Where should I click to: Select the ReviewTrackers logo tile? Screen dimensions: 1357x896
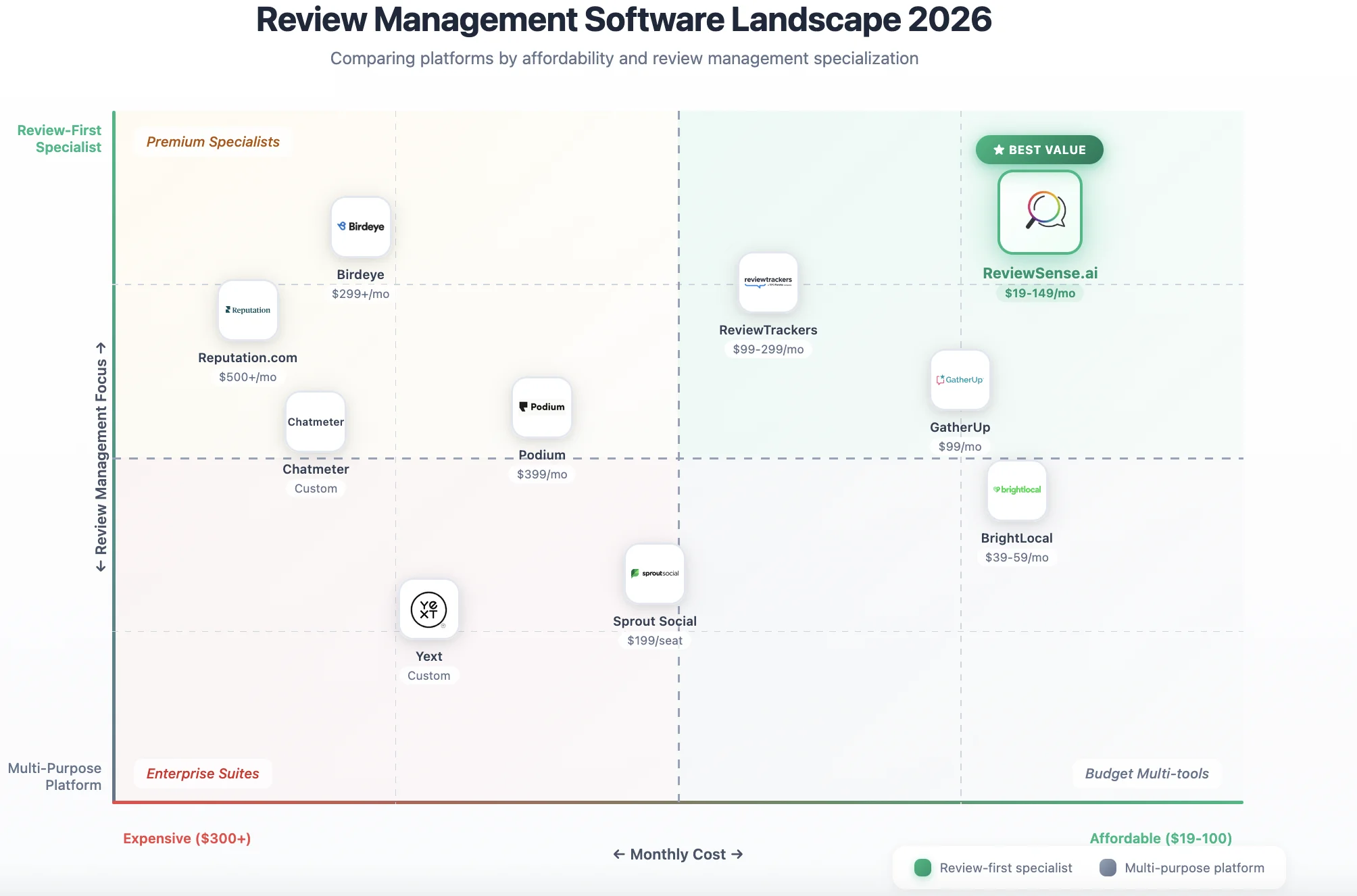(768, 282)
